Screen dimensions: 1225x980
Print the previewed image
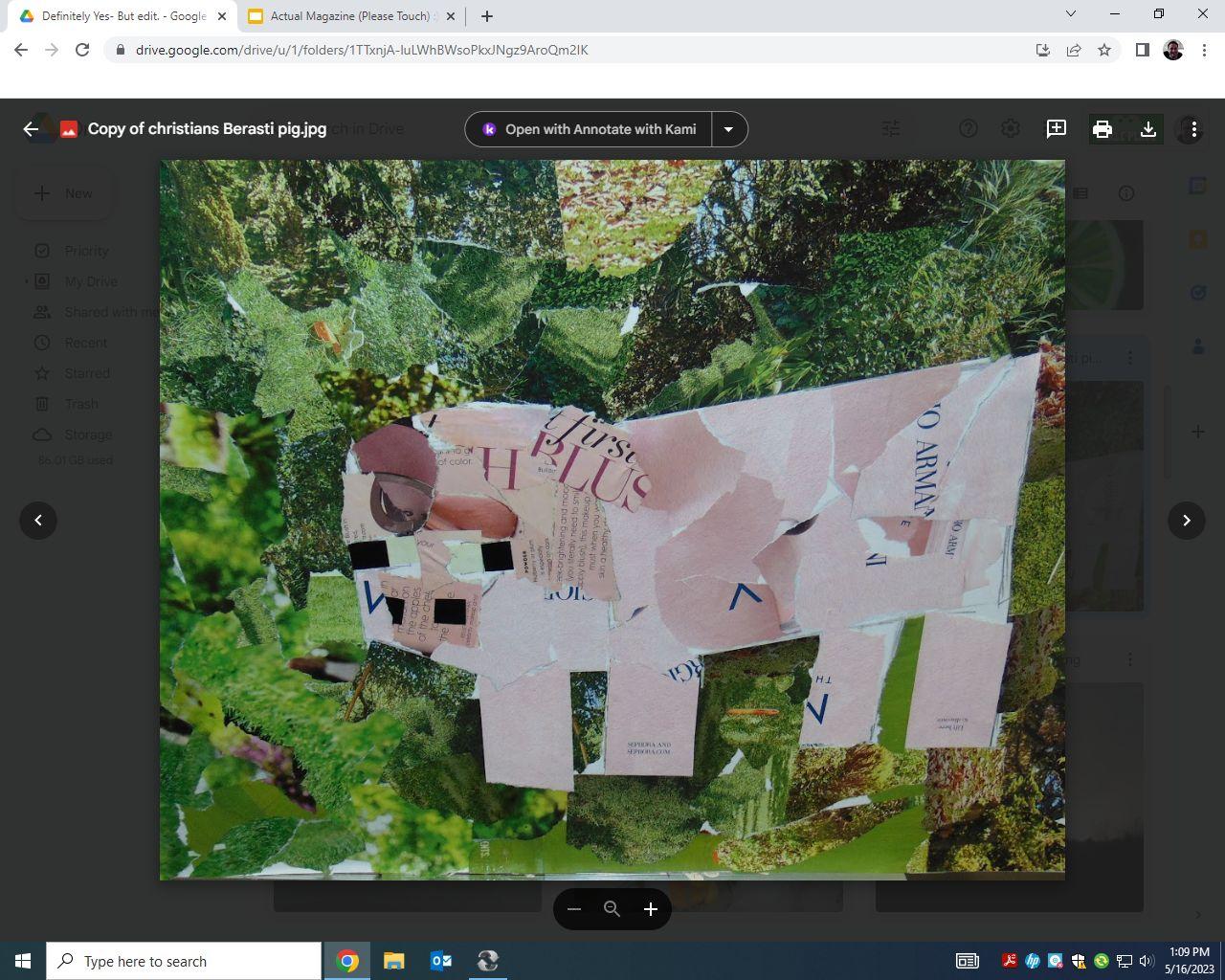point(1102,129)
